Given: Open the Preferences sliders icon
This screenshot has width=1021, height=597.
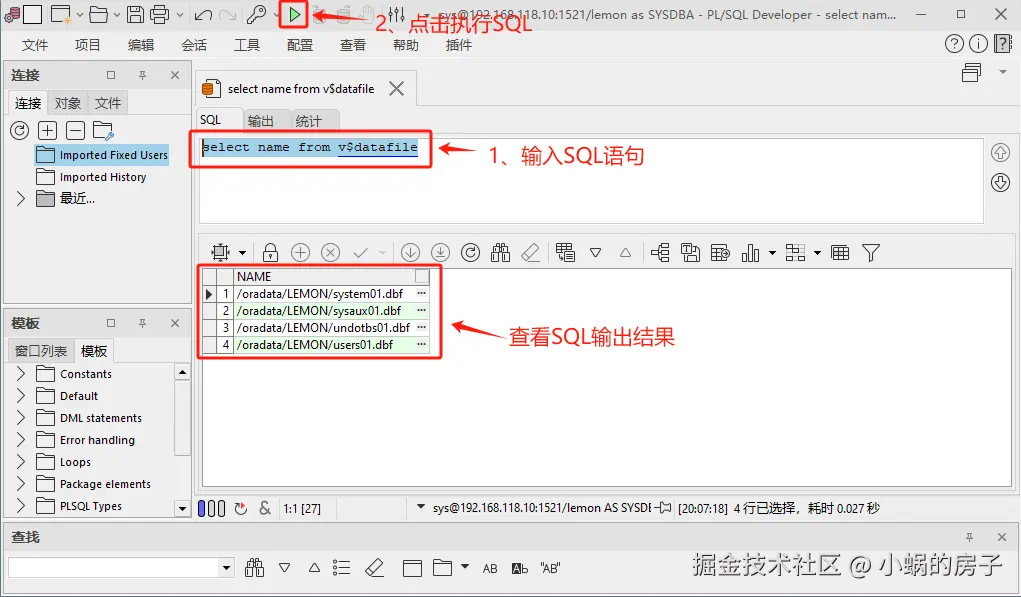Looking at the screenshot, I should point(396,14).
